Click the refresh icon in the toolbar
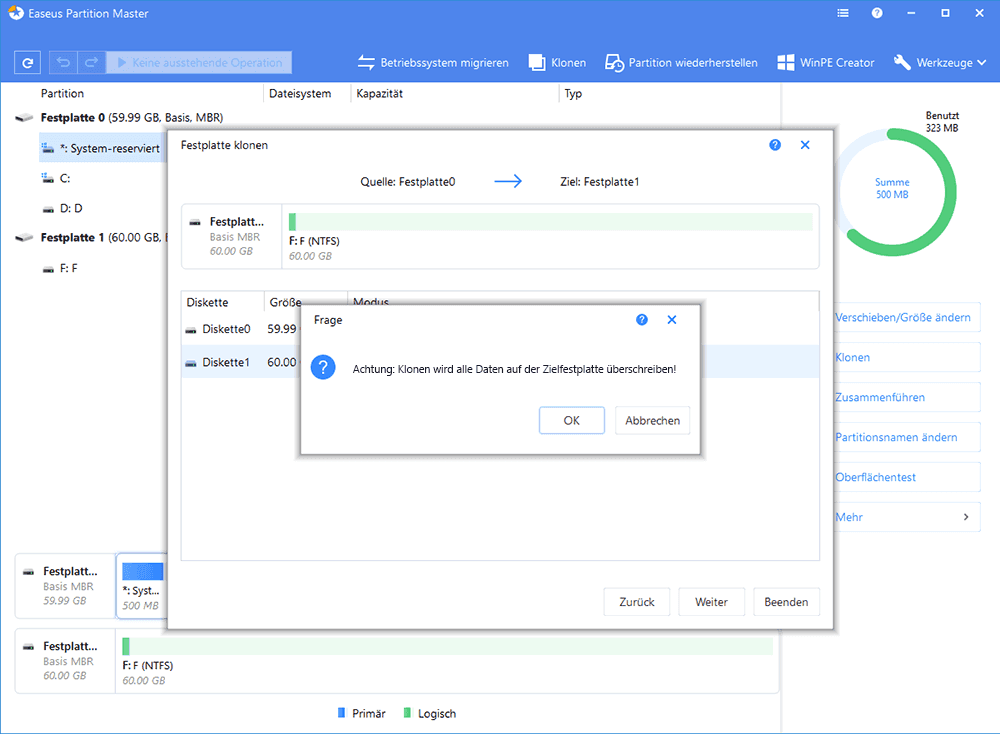1000x734 pixels. (27, 62)
